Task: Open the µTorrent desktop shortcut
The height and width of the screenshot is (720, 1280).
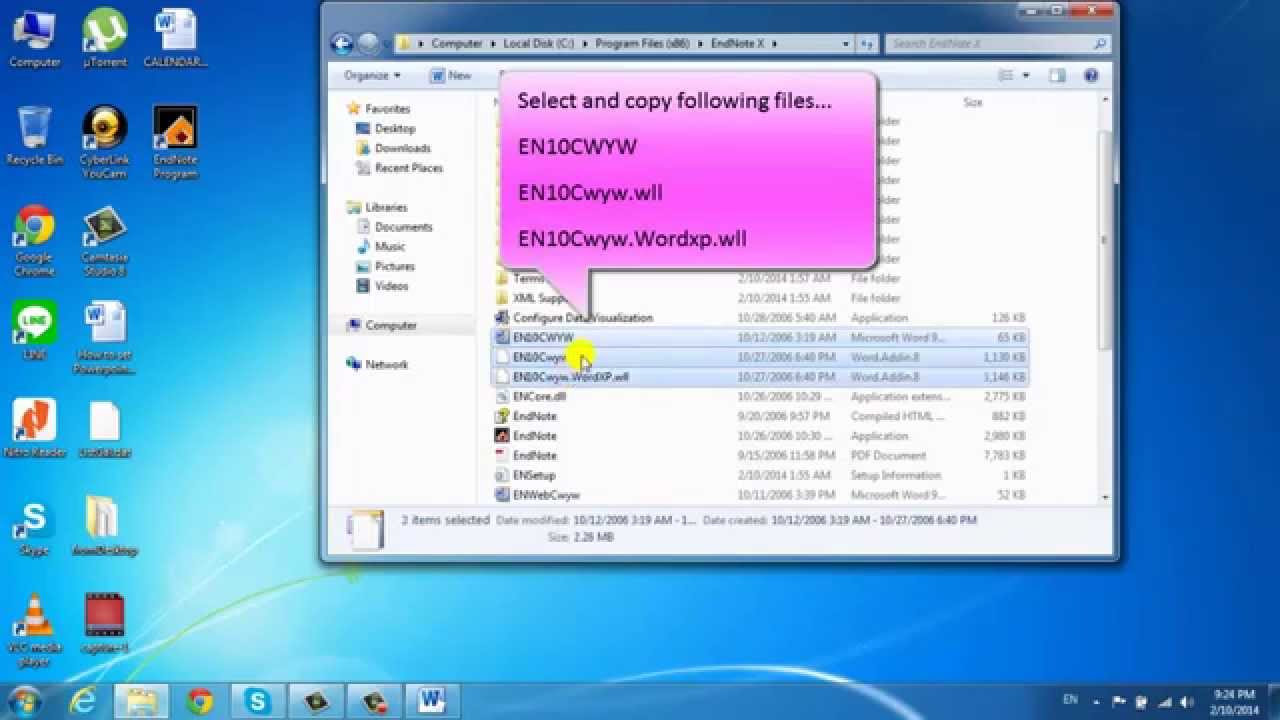Action: (x=105, y=38)
